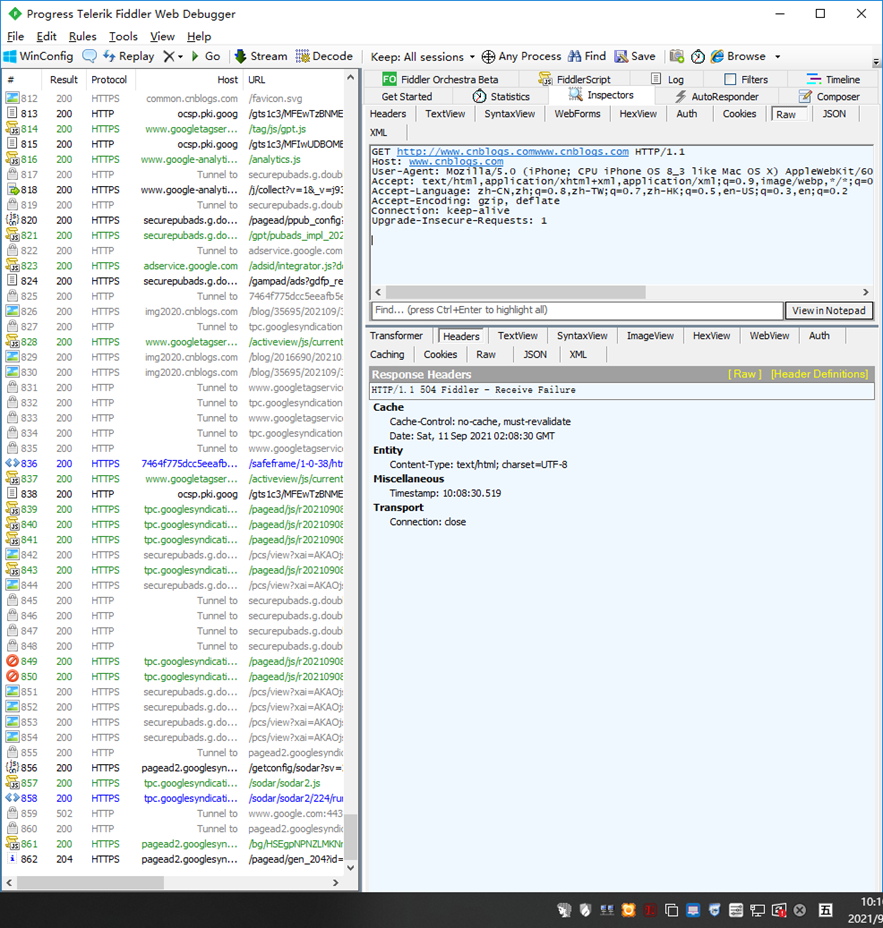Image resolution: width=883 pixels, height=928 pixels.
Task: Select session 818 icon row
Action: click(x=12, y=190)
